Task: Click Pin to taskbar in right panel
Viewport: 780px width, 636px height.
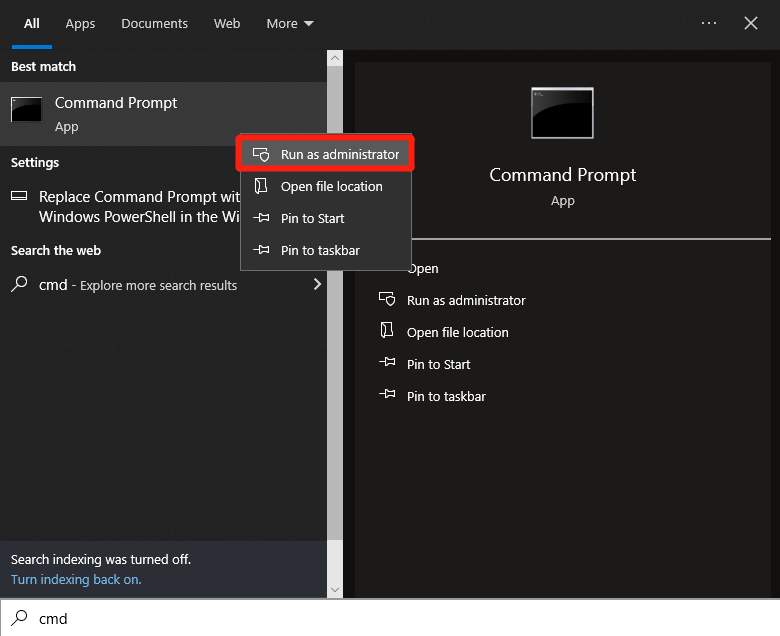Action: pyautogui.click(x=446, y=396)
